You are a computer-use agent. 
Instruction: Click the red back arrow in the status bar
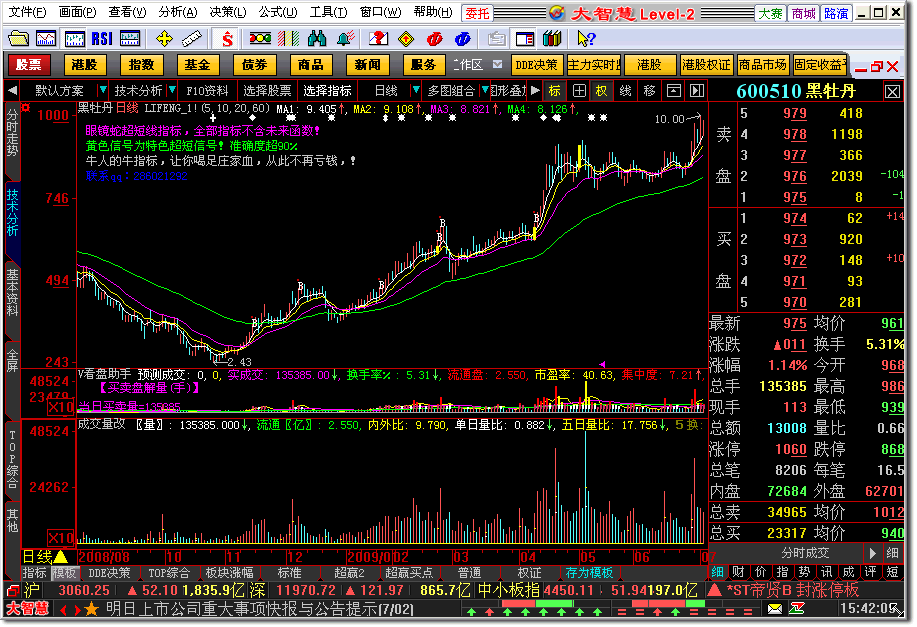click(63, 610)
